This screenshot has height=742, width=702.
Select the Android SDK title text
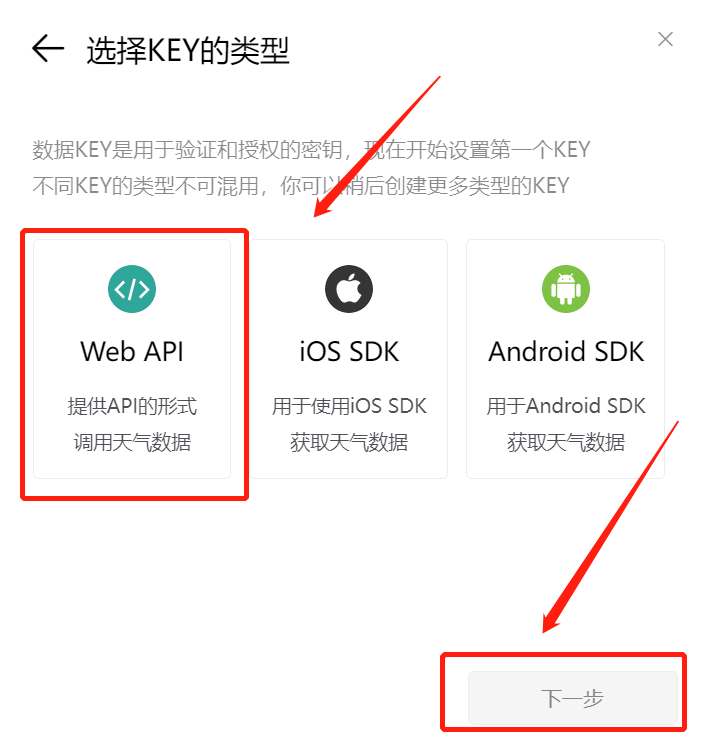(x=566, y=352)
